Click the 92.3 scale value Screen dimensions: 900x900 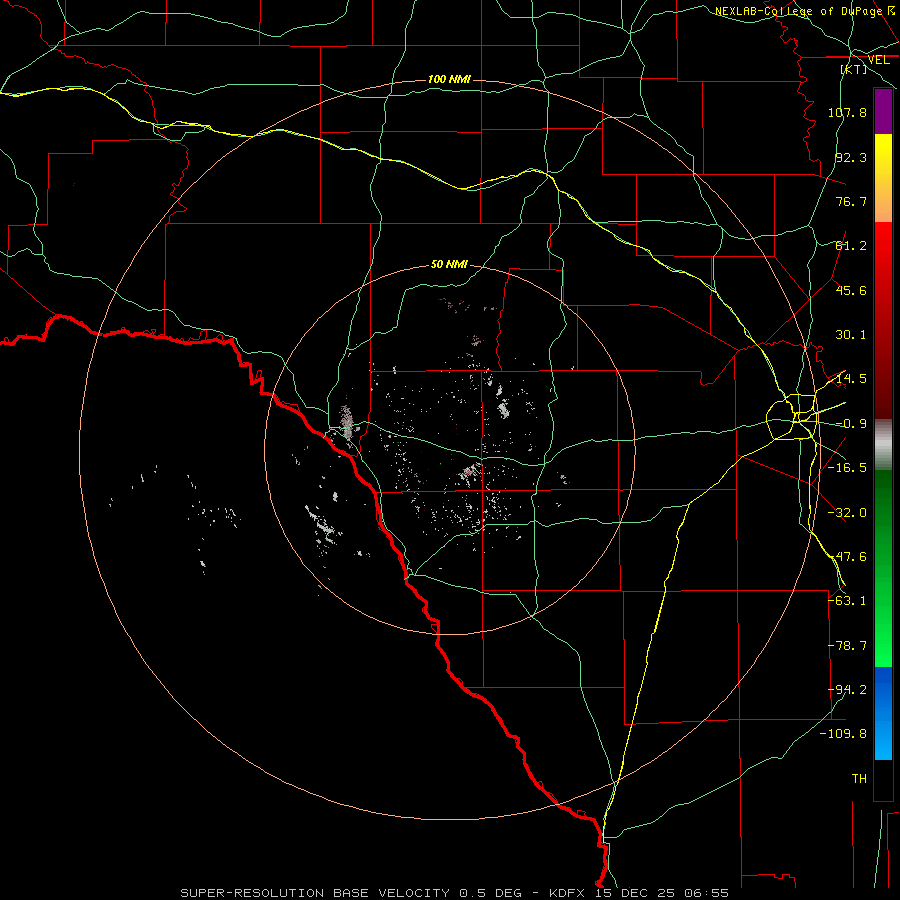coord(851,157)
